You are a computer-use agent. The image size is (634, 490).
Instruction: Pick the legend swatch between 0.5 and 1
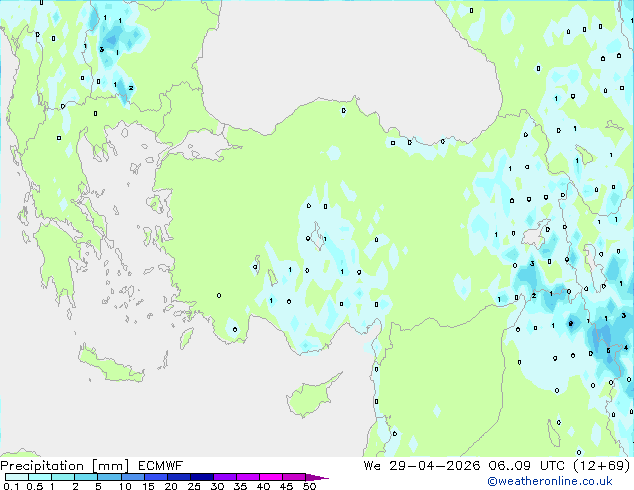click(x=40, y=477)
